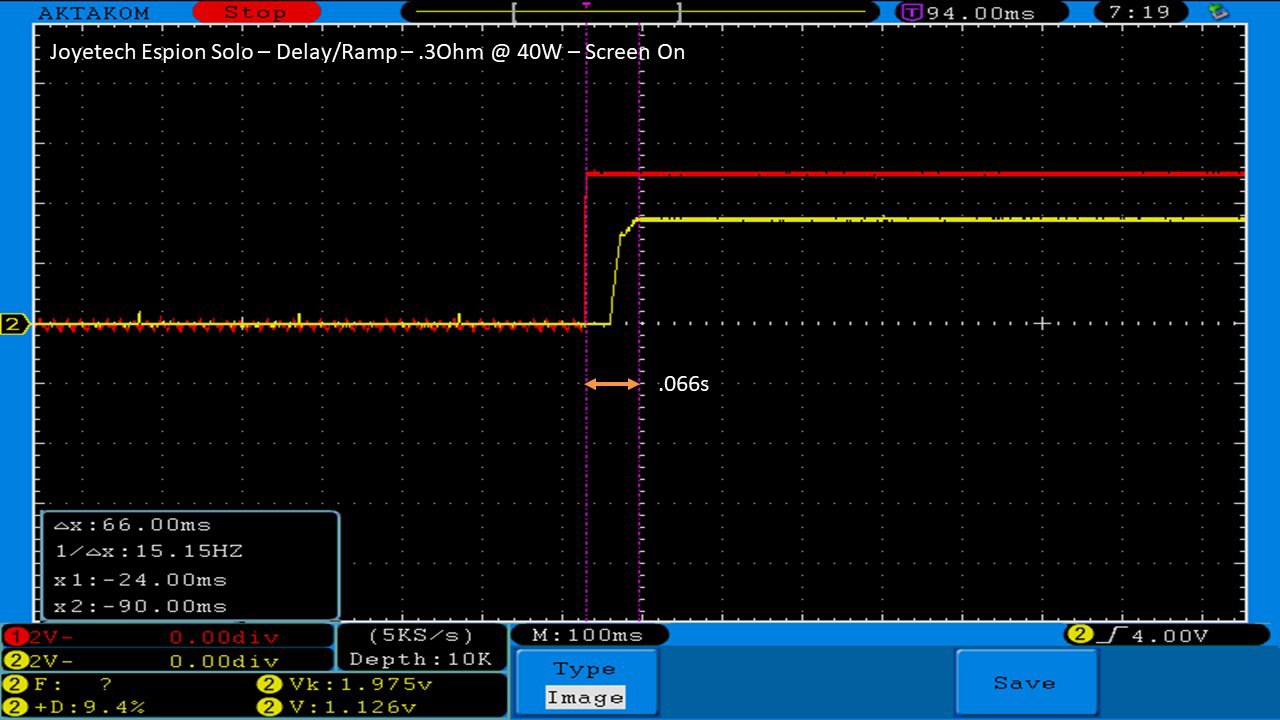Viewport: 1280px width, 720px height.
Task: Click the Depth:10K memory depth readout
Action: point(420,660)
